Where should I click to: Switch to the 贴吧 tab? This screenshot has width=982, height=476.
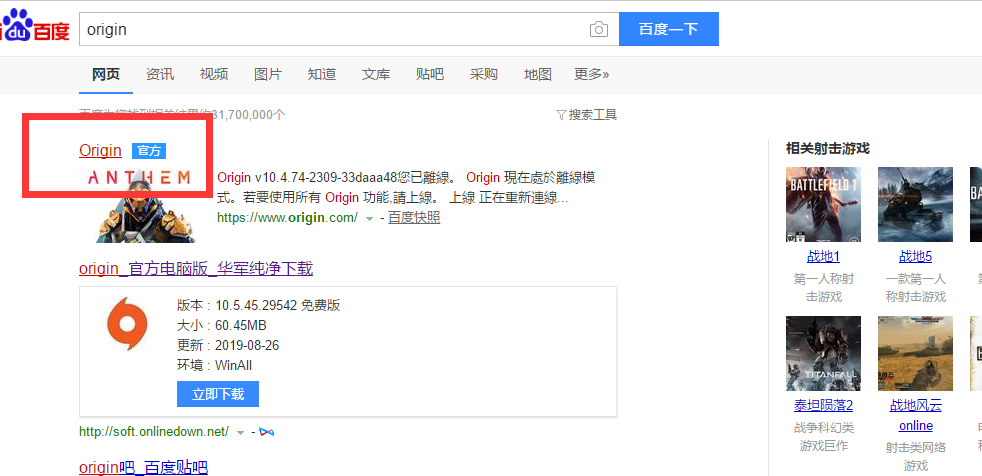(430, 74)
